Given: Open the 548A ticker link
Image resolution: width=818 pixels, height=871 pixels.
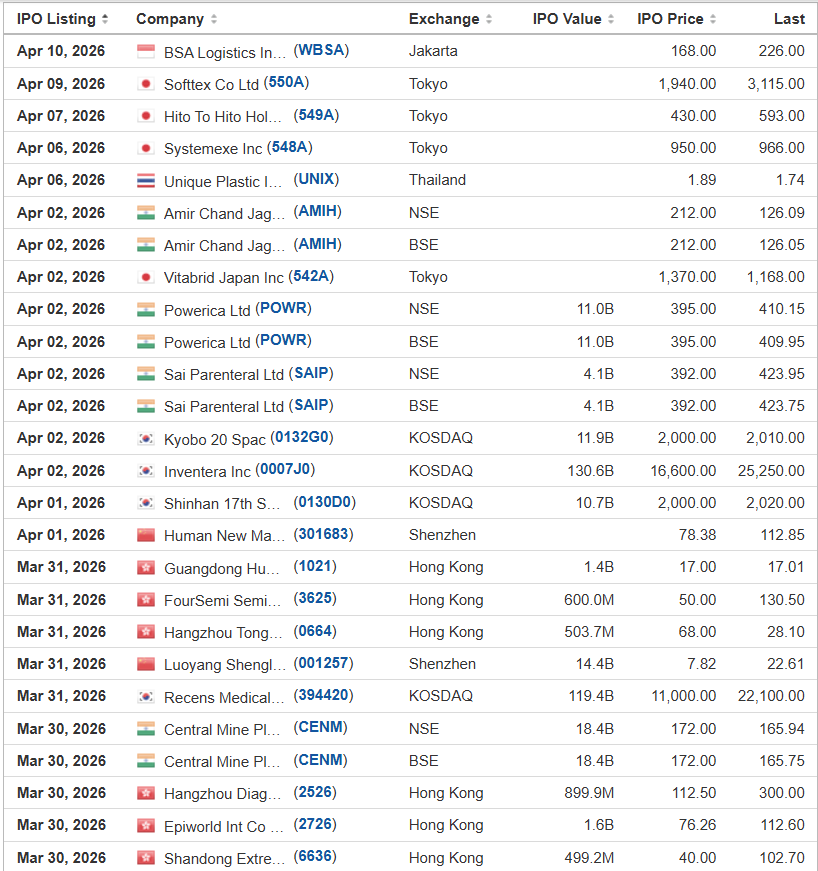Looking at the screenshot, I should click(x=289, y=147).
